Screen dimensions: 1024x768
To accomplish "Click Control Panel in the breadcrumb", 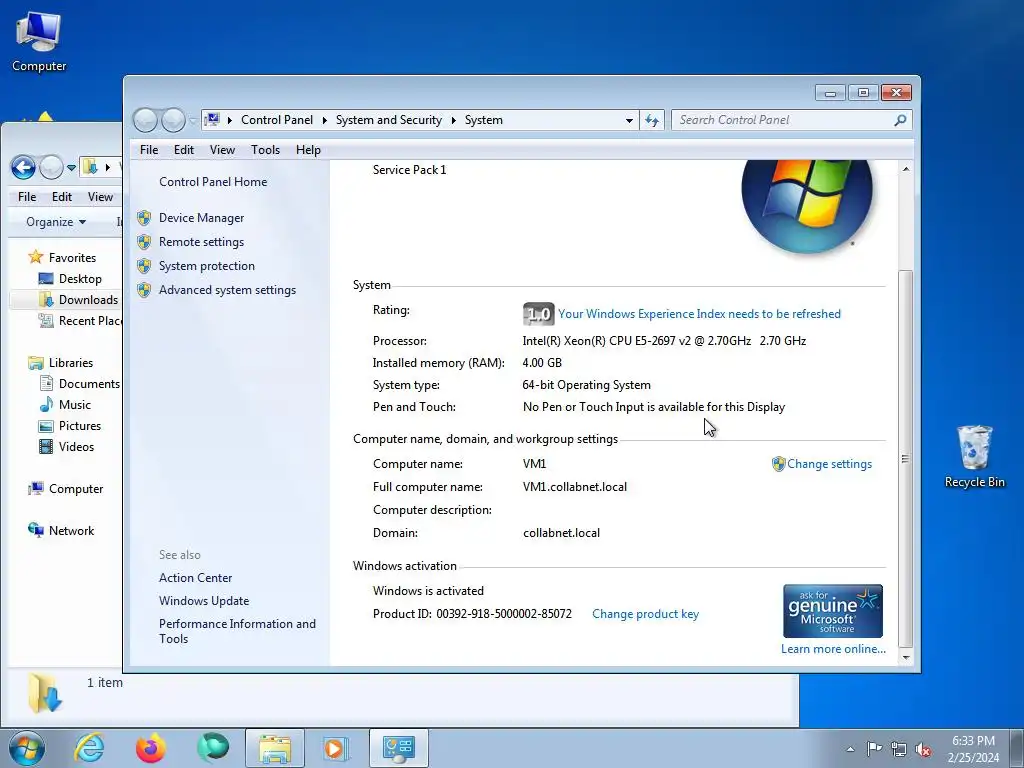I will pyautogui.click(x=277, y=120).
